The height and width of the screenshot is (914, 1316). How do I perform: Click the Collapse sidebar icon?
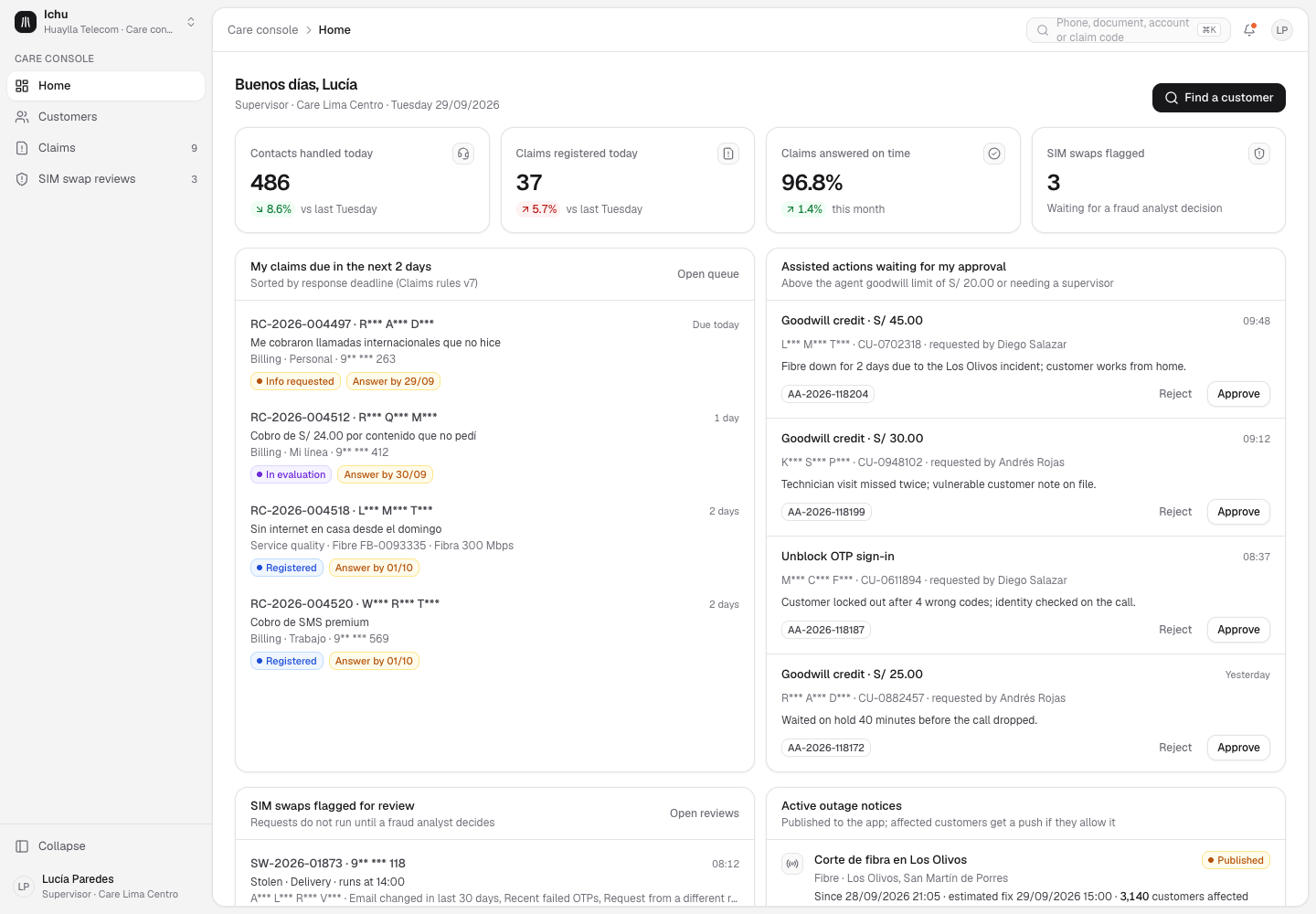tap(22, 846)
